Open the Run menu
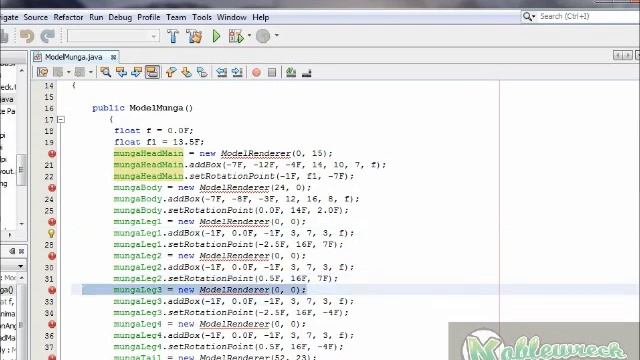This screenshot has width=640, height=360. tap(96, 17)
